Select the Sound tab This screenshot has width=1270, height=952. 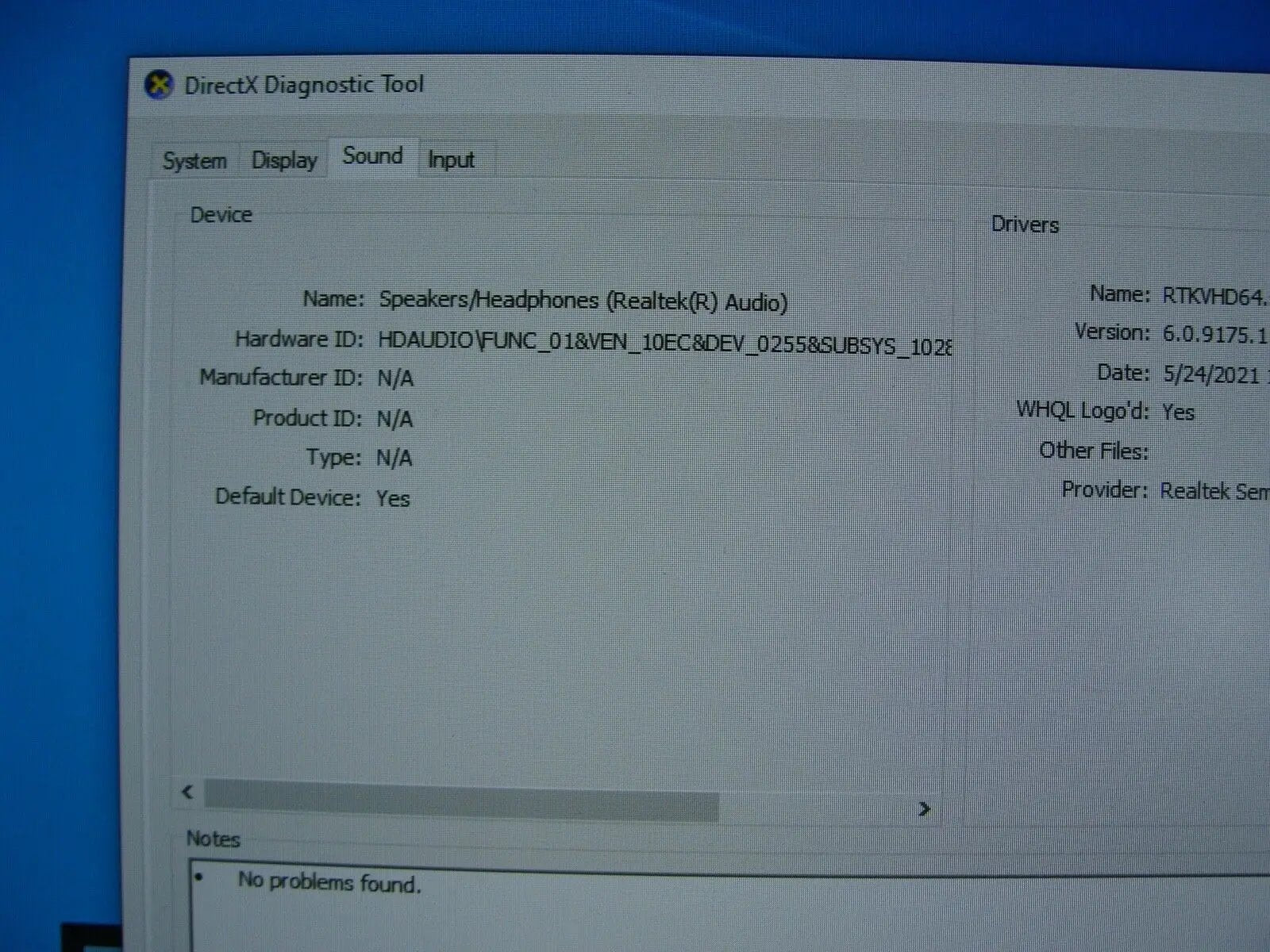pyautogui.click(x=372, y=155)
